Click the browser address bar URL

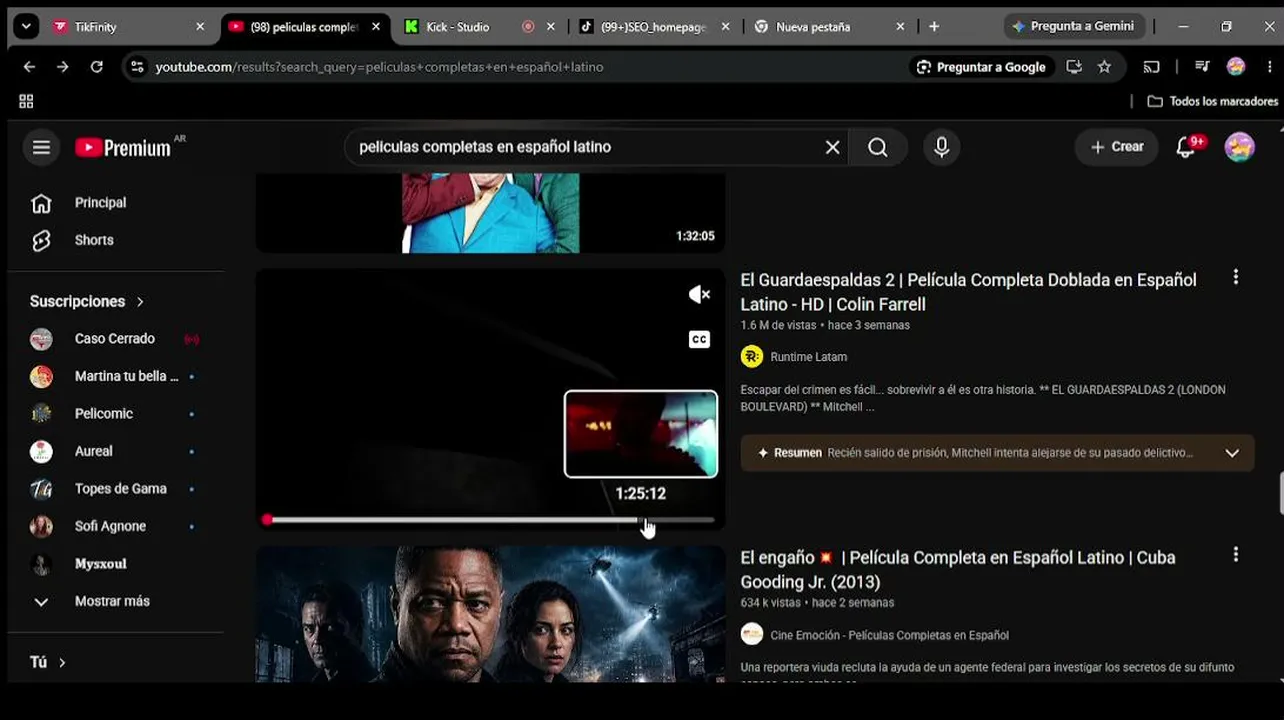380,67
